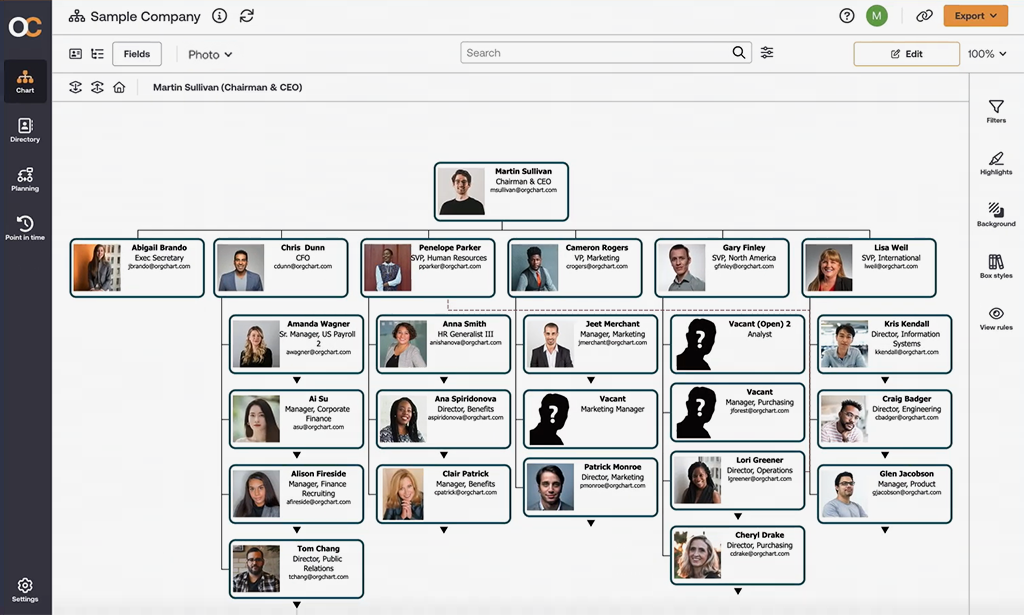Image resolution: width=1024 pixels, height=615 pixels.
Task: Click the expand levels icon
Action: (x=97, y=87)
